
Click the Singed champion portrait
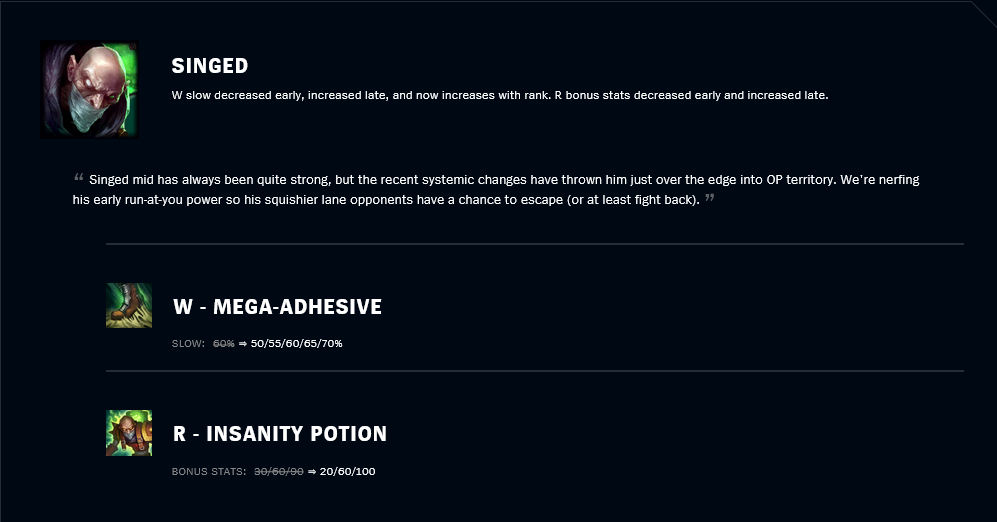[x=89, y=90]
